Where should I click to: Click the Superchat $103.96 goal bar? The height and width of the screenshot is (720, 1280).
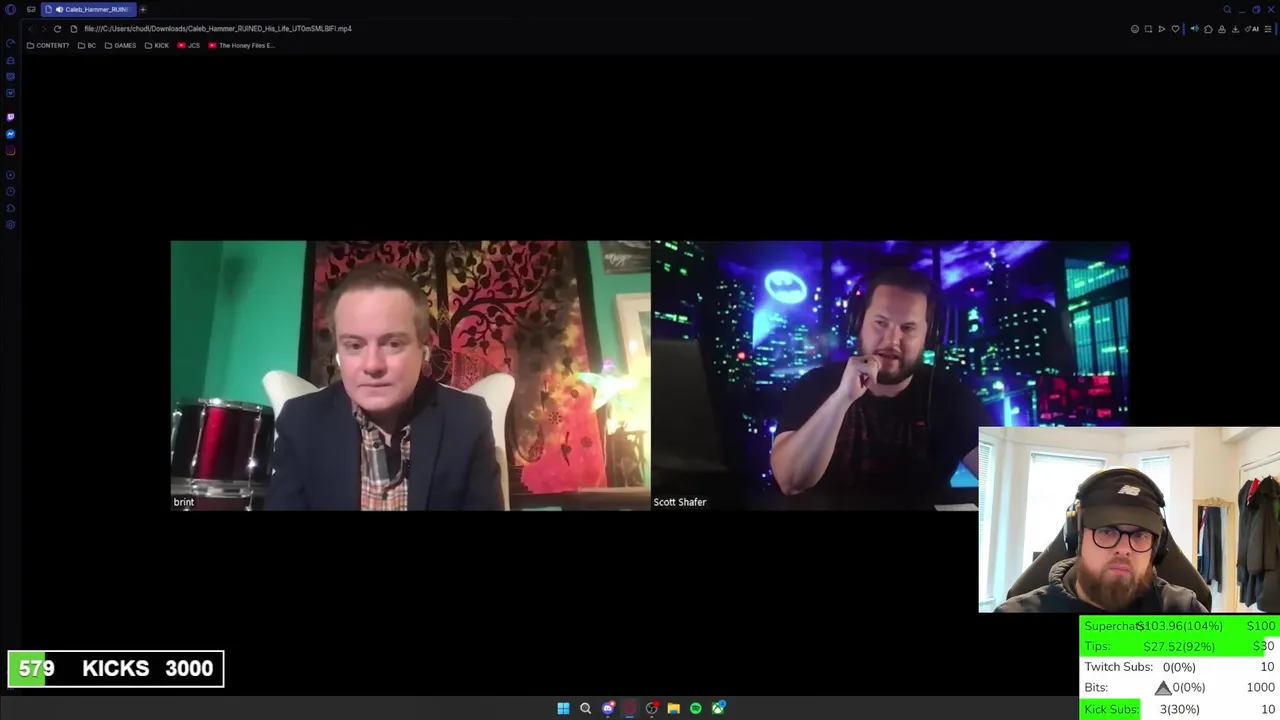(1180, 626)
